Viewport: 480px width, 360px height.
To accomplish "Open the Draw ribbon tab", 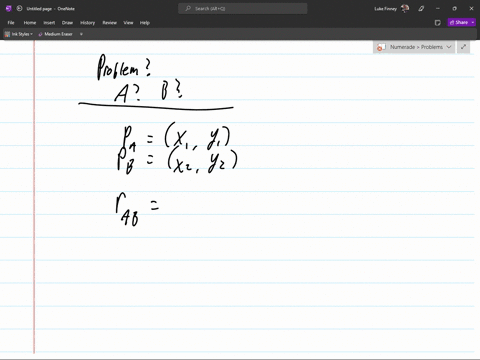I will 67,23.
